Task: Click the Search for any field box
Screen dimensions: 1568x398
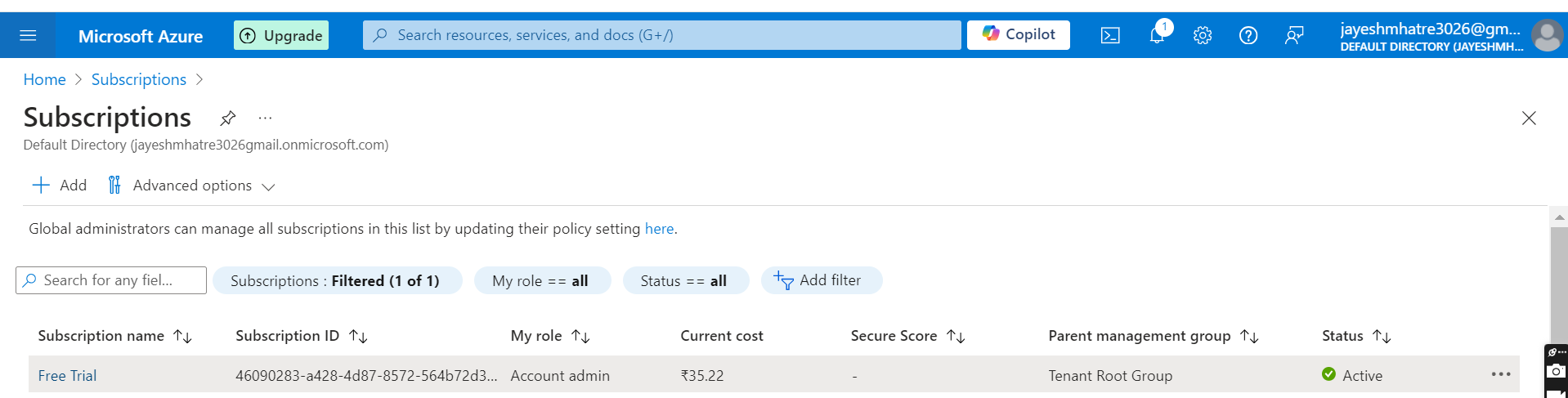Action: point(111,280)
